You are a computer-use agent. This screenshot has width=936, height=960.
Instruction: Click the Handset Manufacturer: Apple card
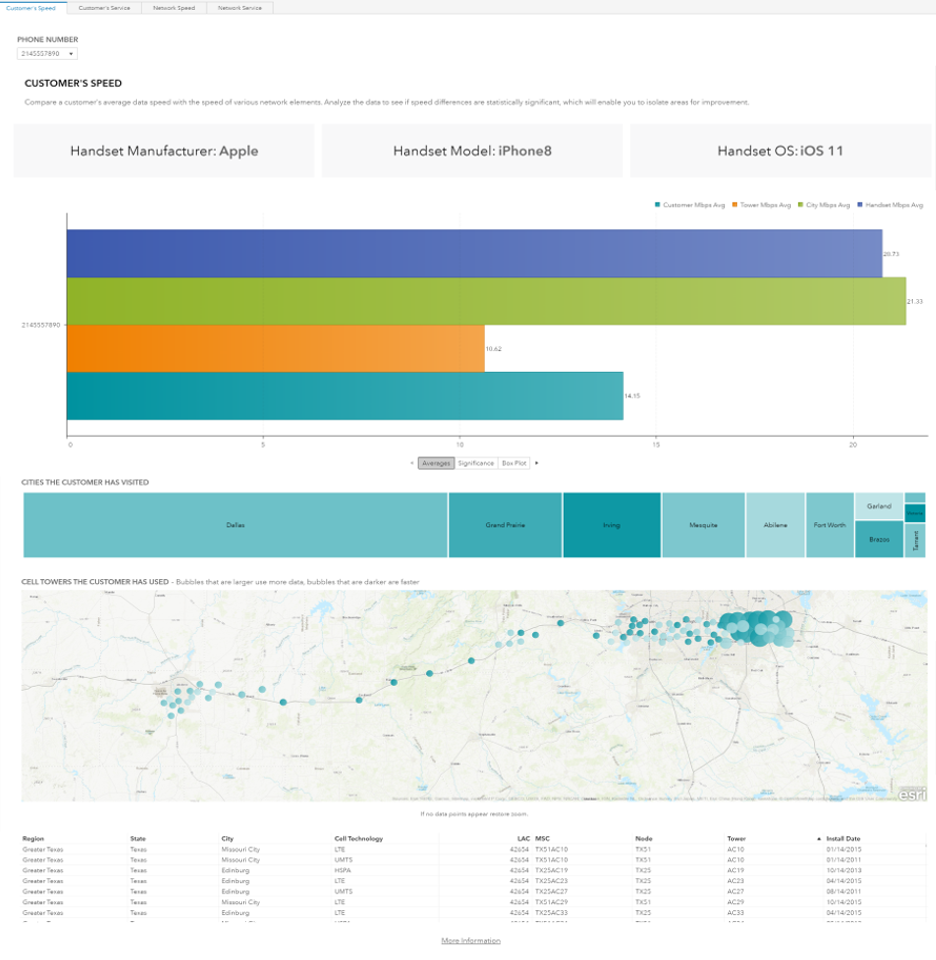click(164, 151)
